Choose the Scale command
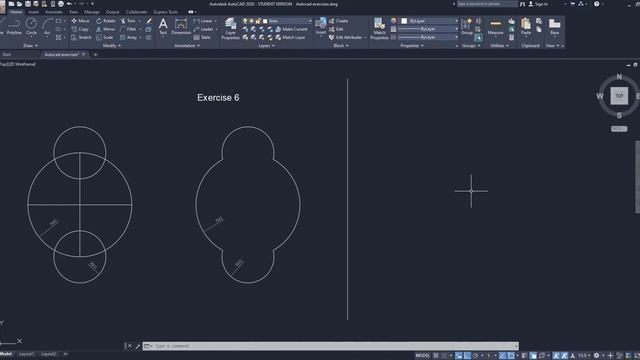Image resolution: width=640 pixels, height=360 pixels. coord(104,37)
